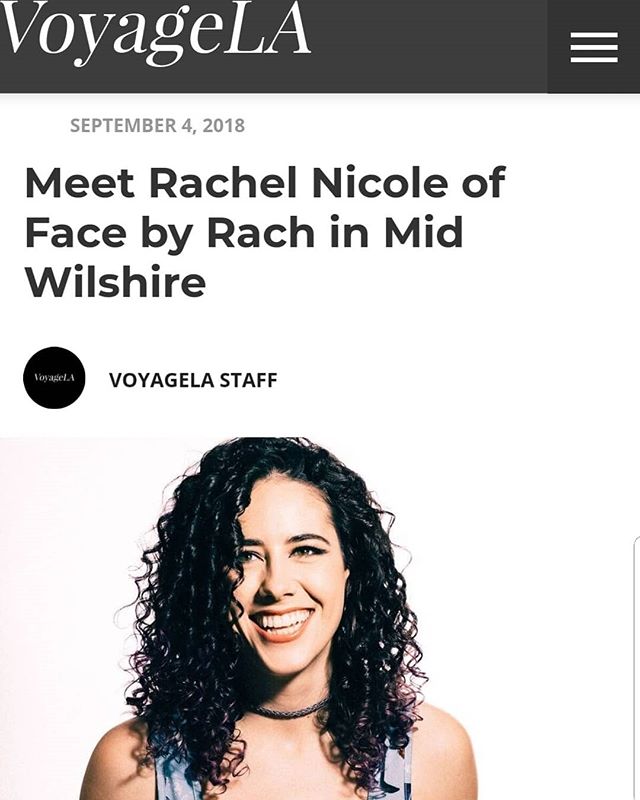Open the VOYAGELA STAFF author page
This screenshot has width=640, height=800.
point(193,380)
